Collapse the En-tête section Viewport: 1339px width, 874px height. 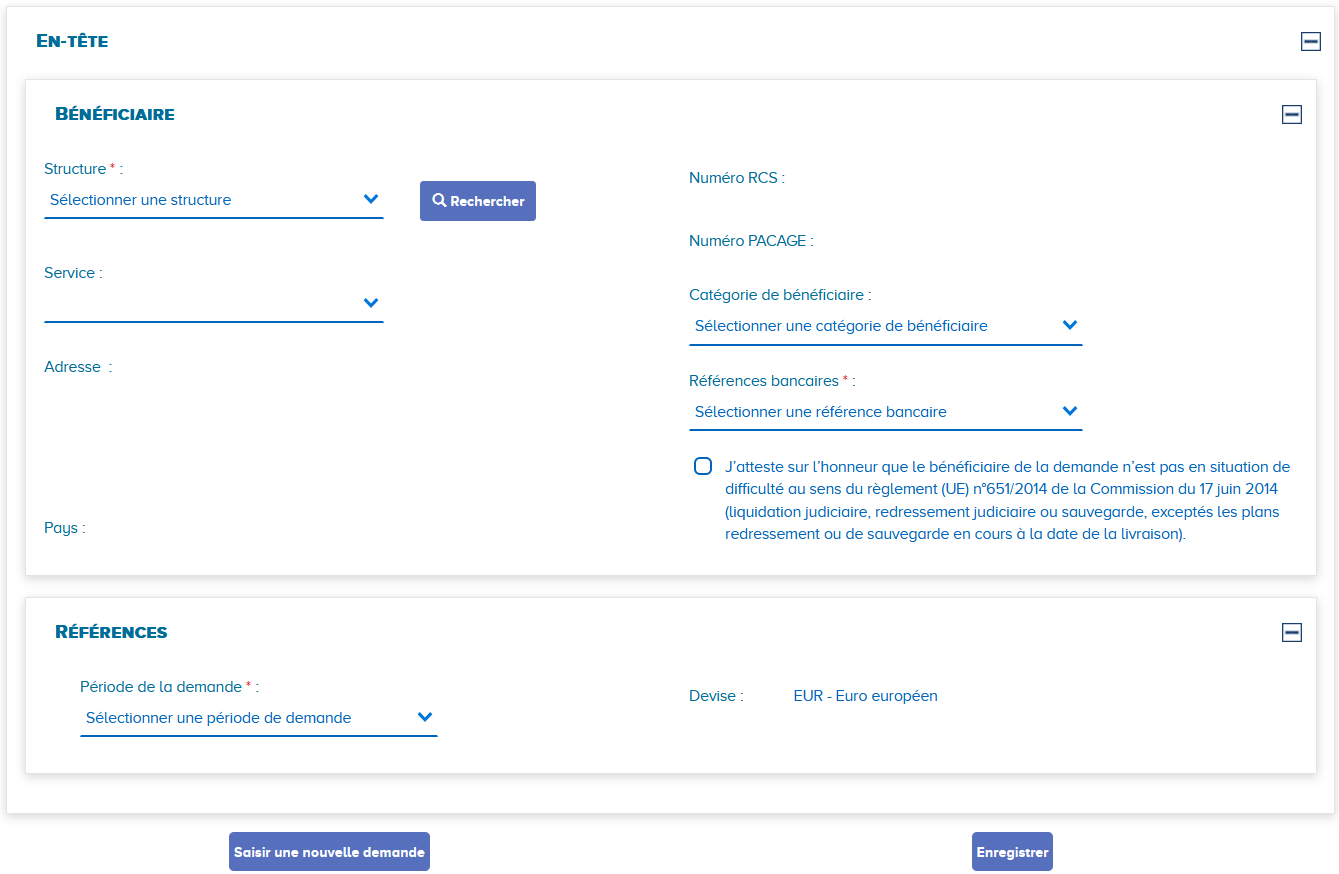(1310, 41)
